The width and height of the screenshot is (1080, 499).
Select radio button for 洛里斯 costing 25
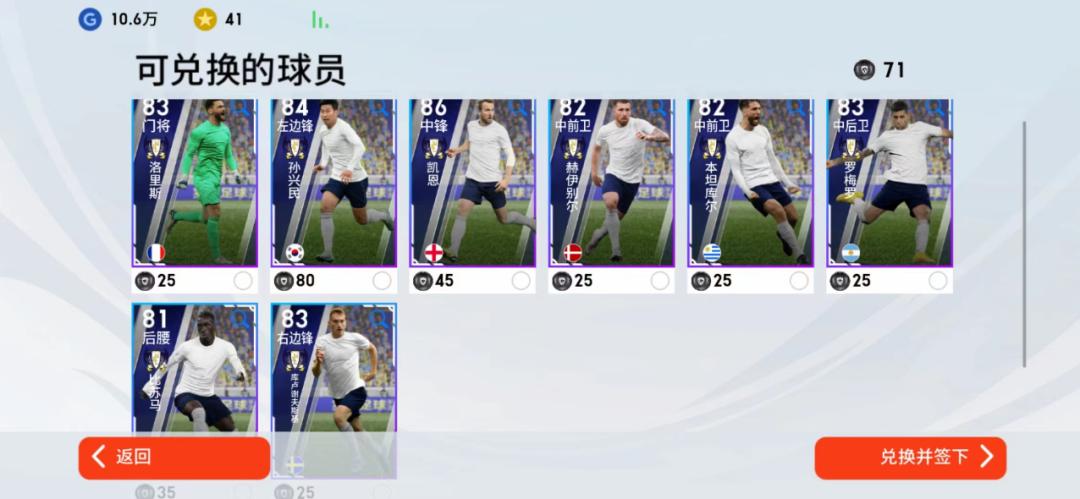(x=242, y=281)
